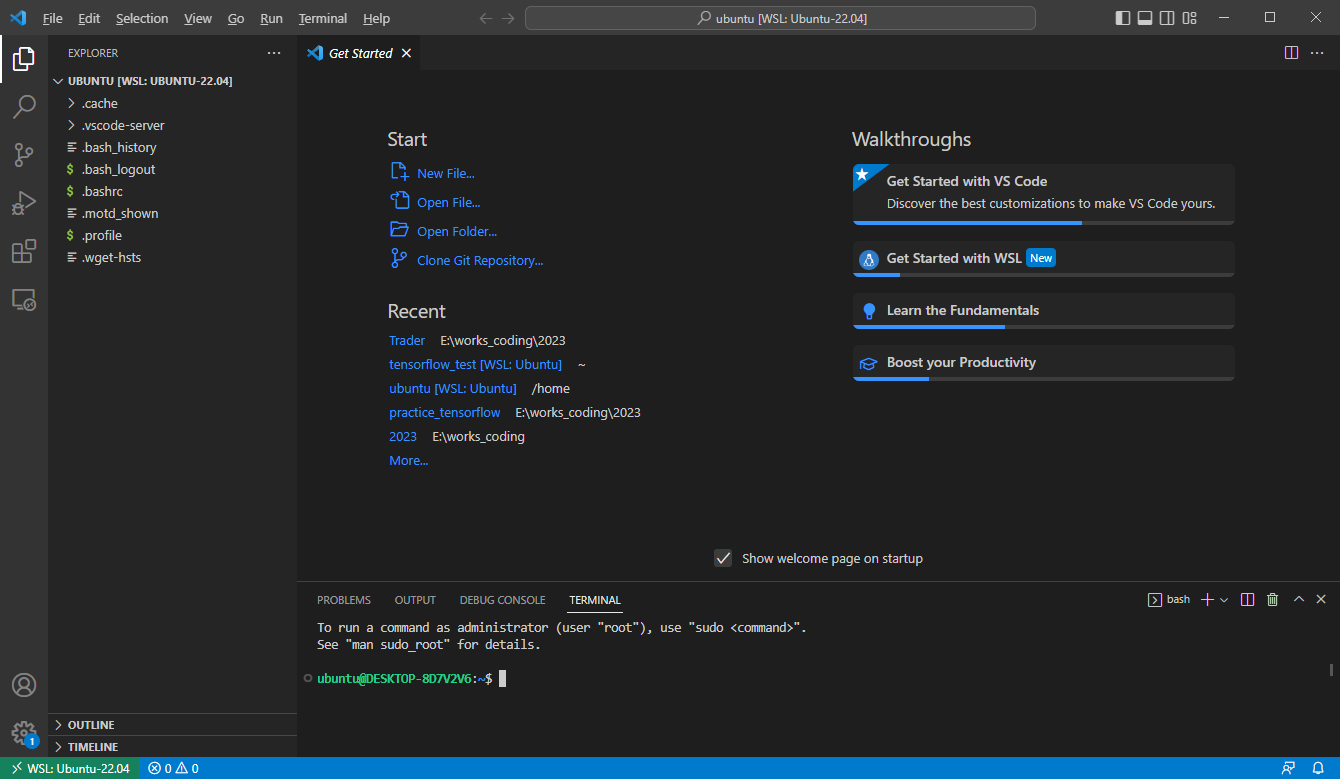The height and width of the screenshot is (779, 1340).
Task: Open Get Started with WSL walkthrough
Action: (x=1043, y=259)
